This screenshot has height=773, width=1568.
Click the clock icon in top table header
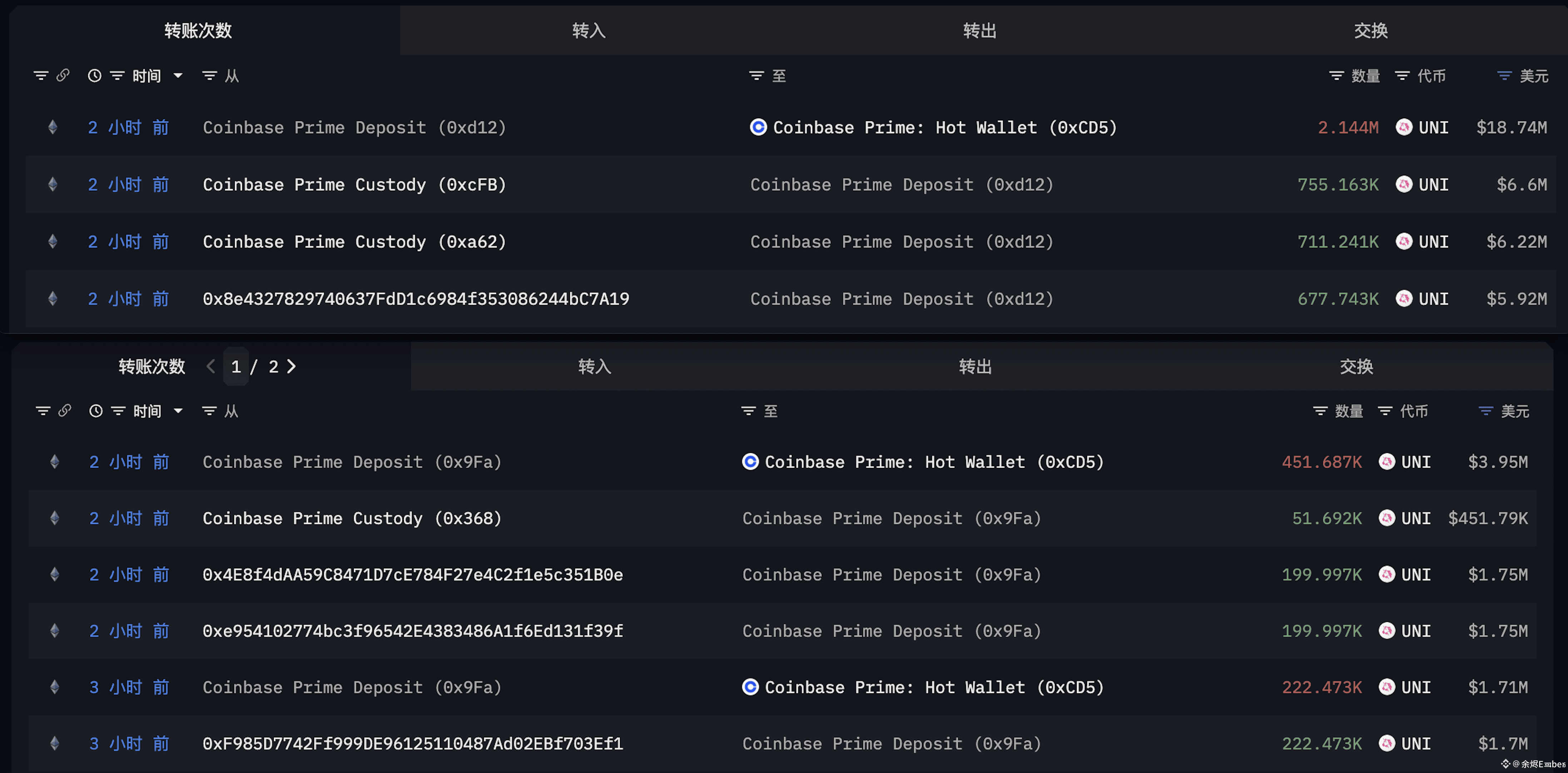tap(94, 75)
